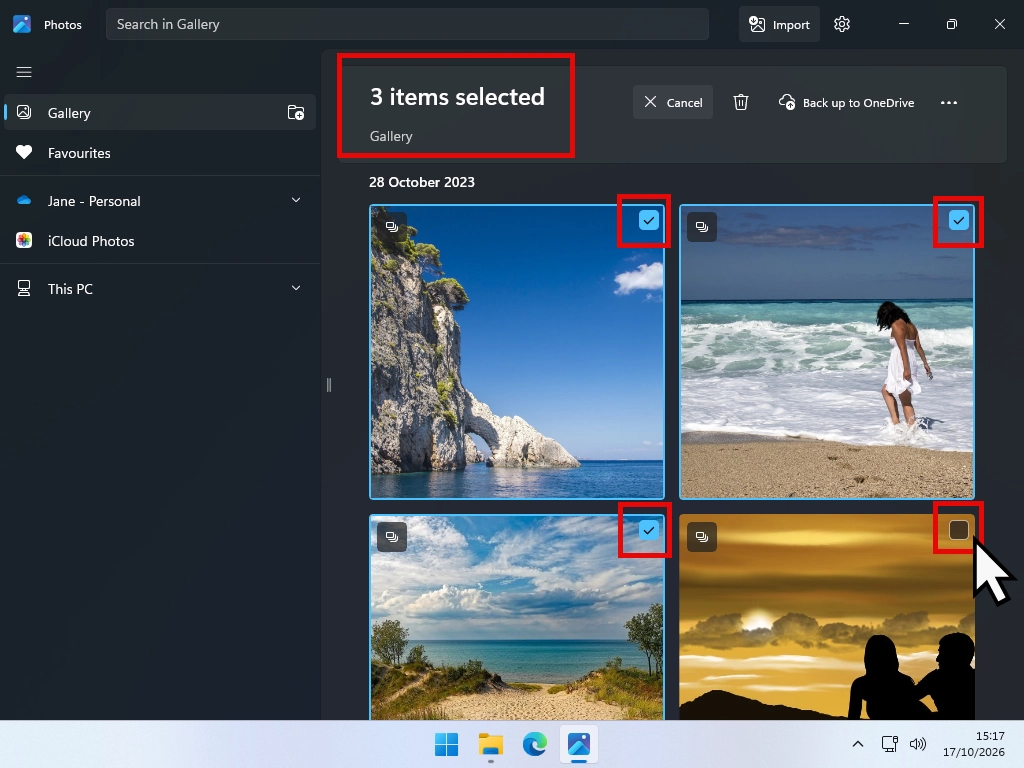The height and width of the screenshot is (768, 1024).
Task: Open File Explorer from the taskbar
Action: click(490, 744)
